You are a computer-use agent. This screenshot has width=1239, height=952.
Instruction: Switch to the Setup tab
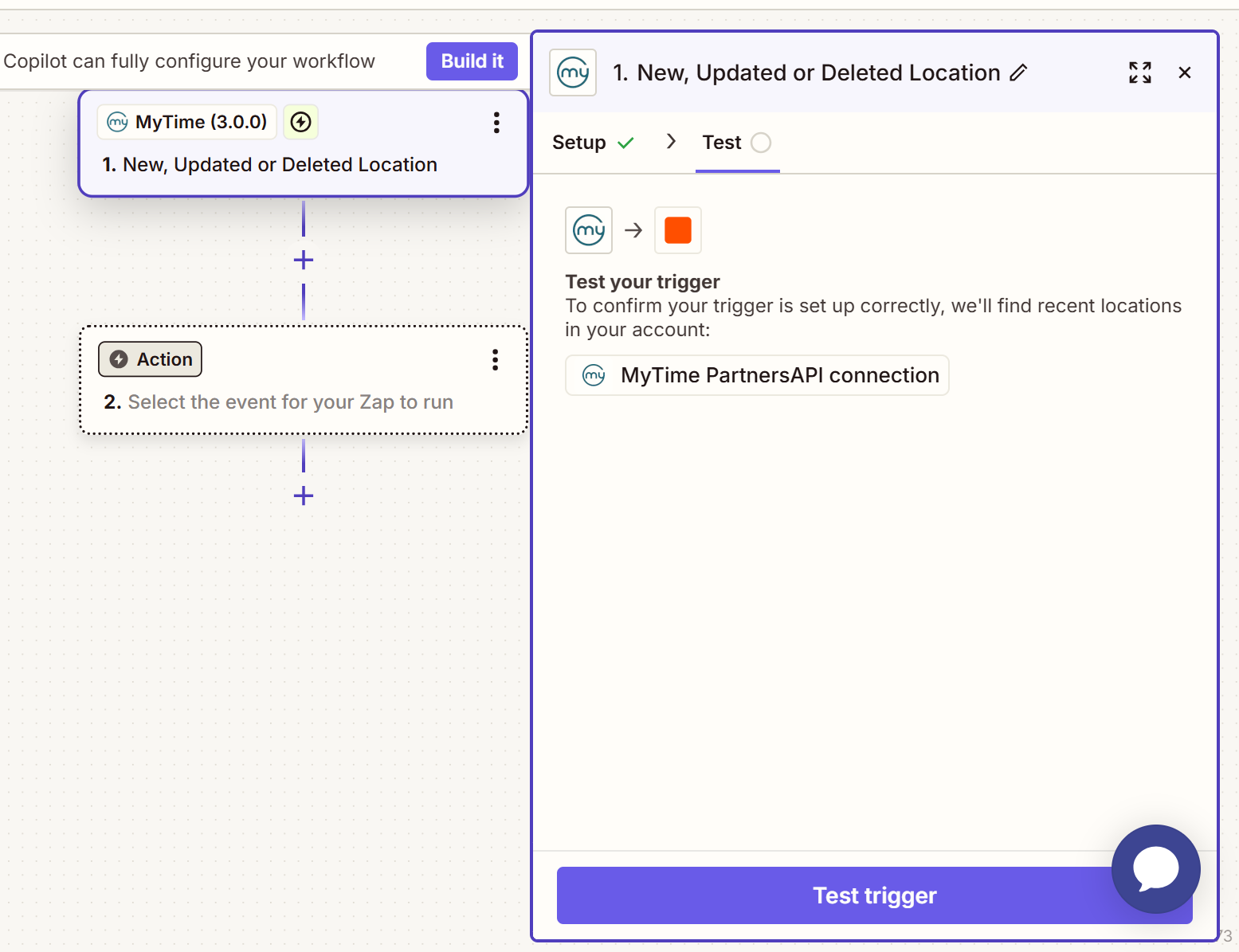click(594, 143)
